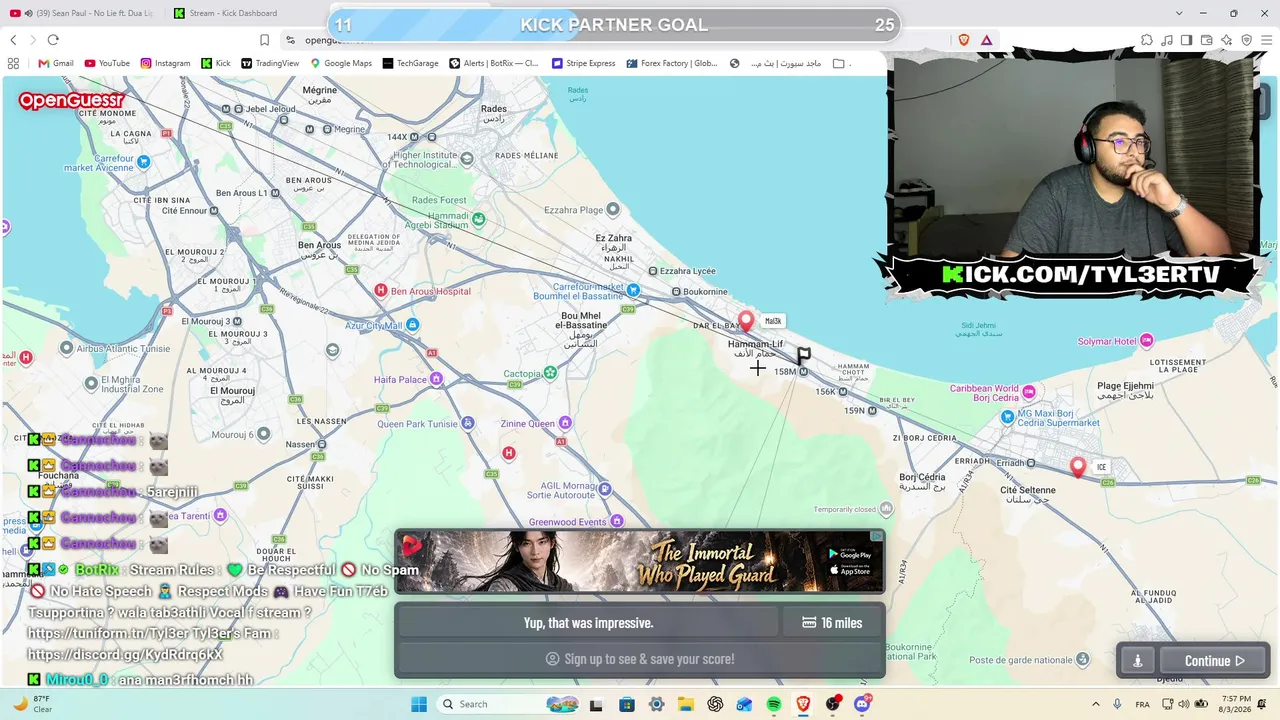Click the black flag actual-location marker
This screenshot has height=720, width=1280.
(x=803, y=356)
